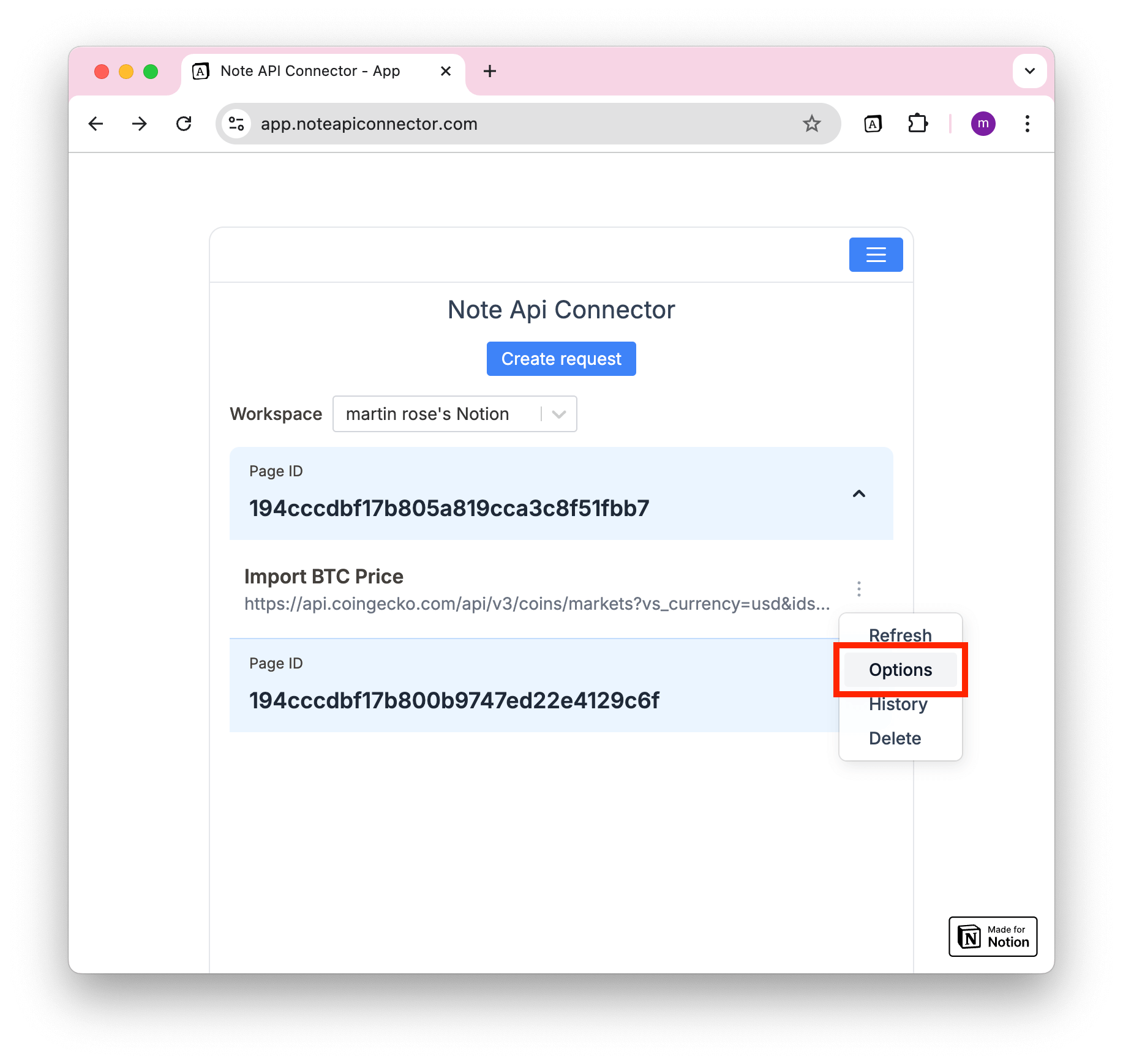Image resolution: width=1123 pixels, height=1064 pixels.
Task: Open the Note API Connector extension icon
Action: (873, 124)
